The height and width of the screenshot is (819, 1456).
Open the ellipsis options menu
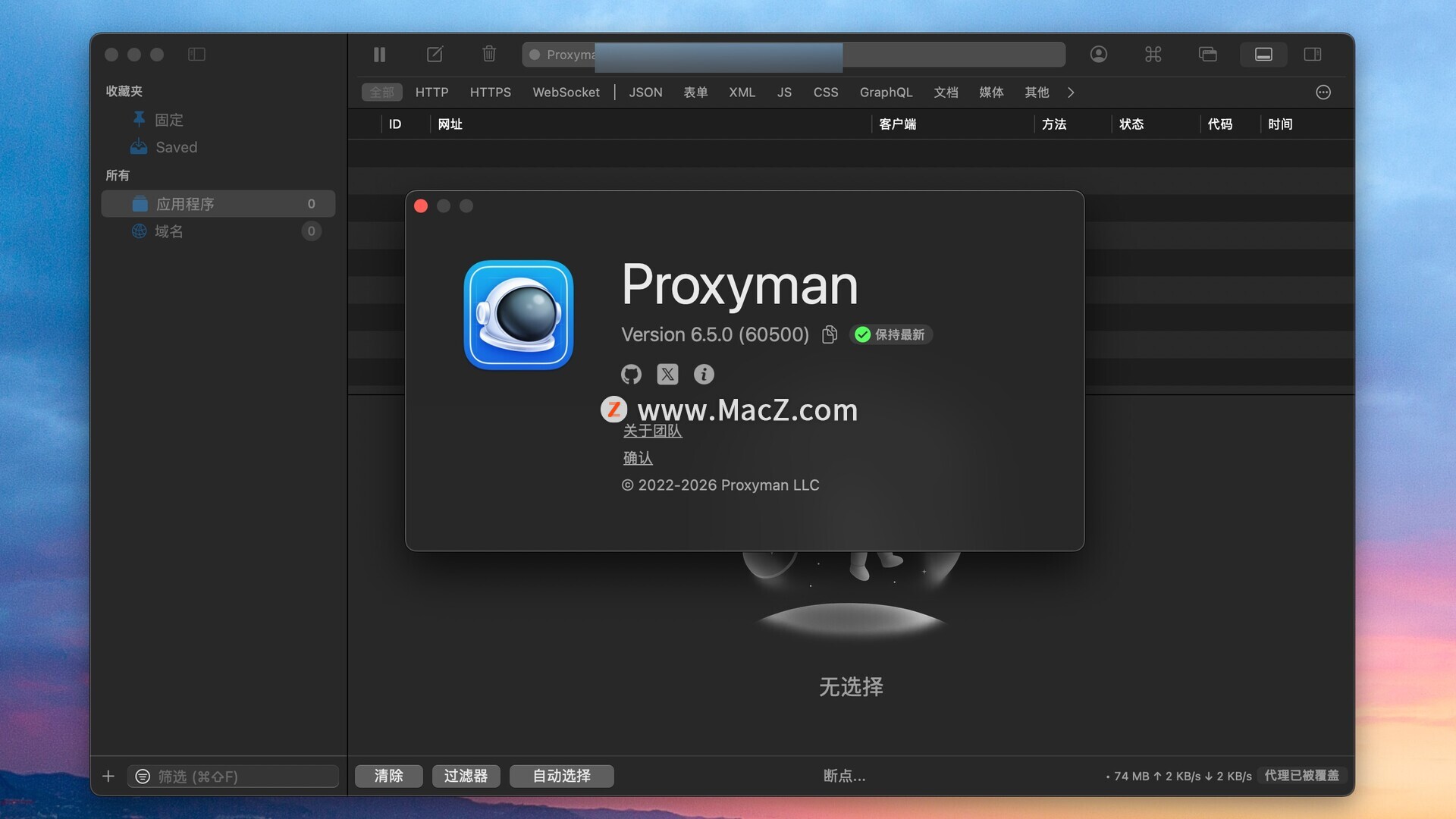(1323, 93)
